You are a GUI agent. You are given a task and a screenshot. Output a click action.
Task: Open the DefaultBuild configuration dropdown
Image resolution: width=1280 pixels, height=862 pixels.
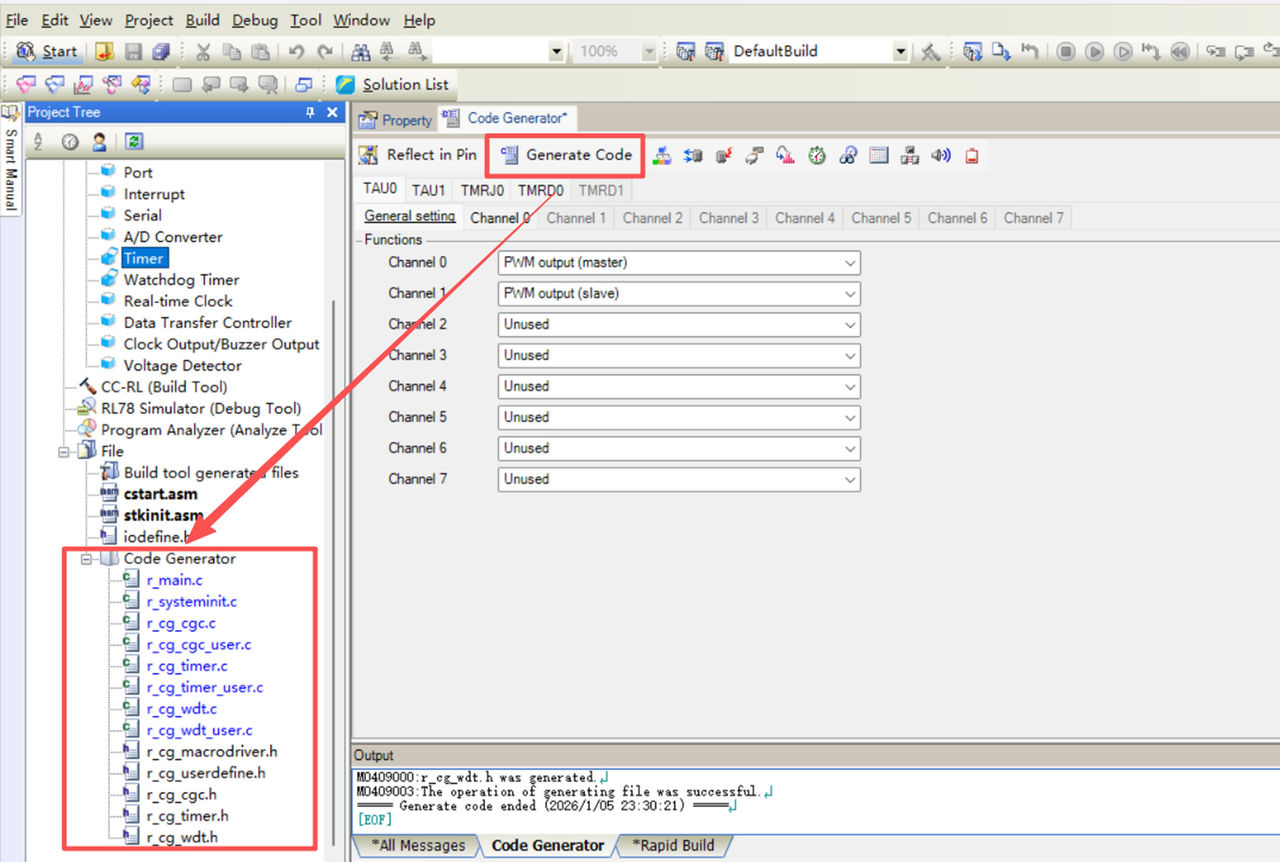tap(900, 51)
